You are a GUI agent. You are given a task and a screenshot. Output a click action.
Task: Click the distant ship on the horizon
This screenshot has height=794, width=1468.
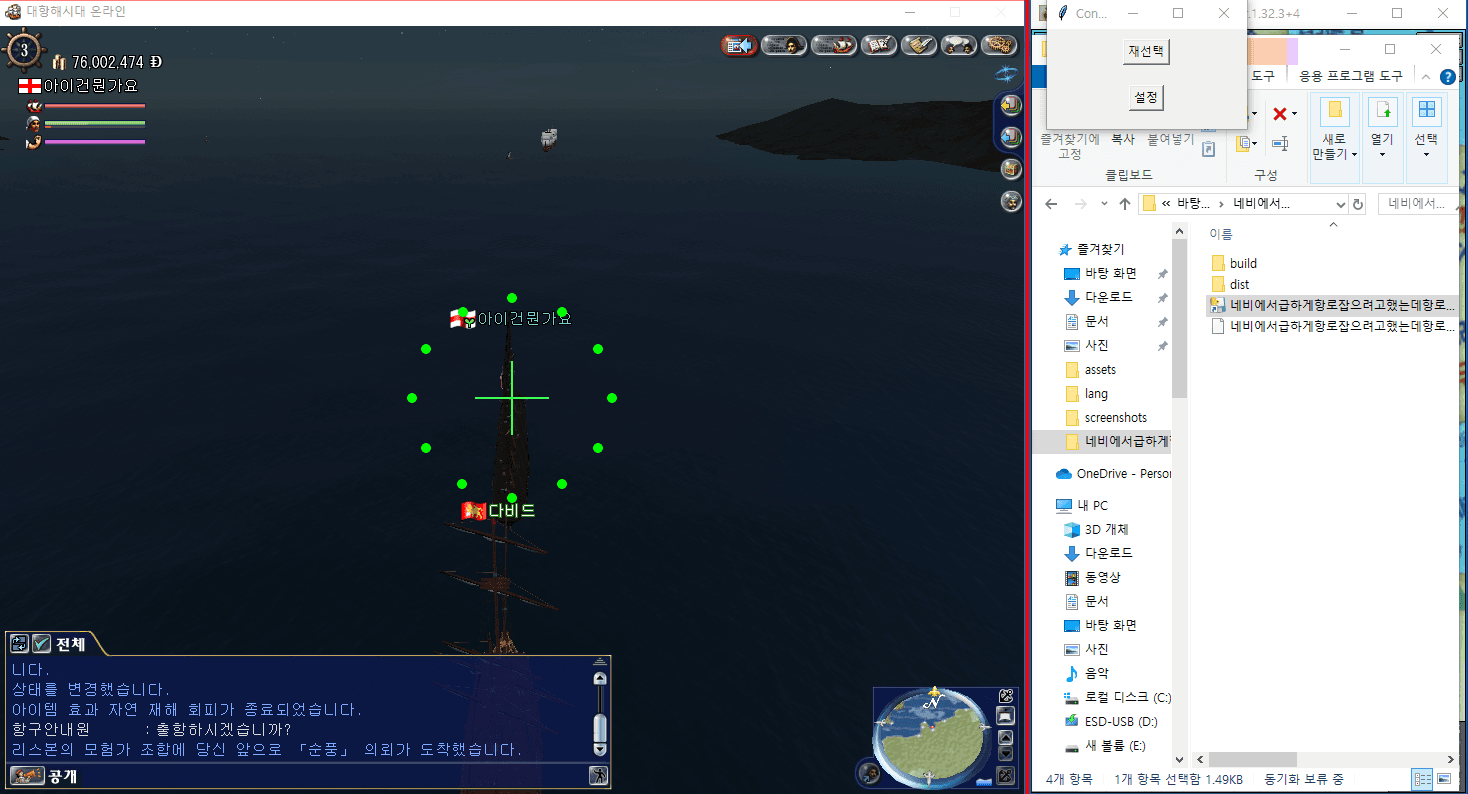pos(547,139)
